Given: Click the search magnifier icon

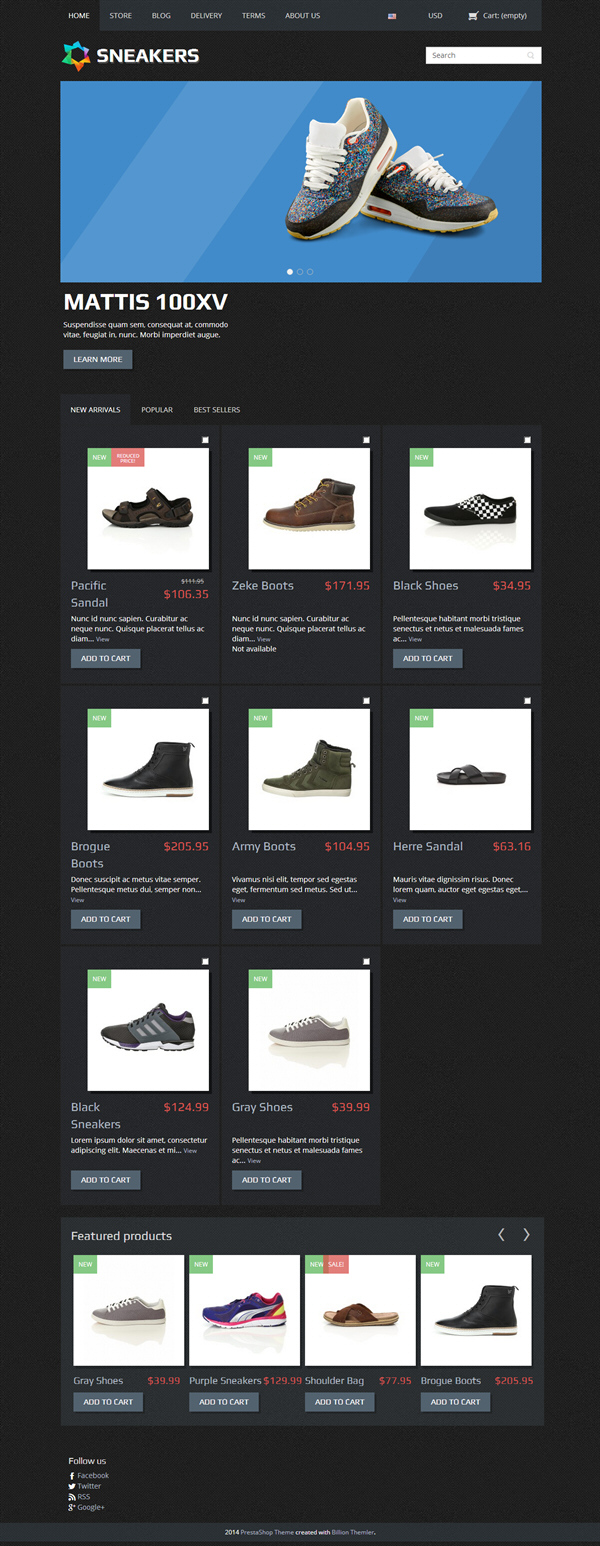Looking at the screenshot, I should [531, 56].
